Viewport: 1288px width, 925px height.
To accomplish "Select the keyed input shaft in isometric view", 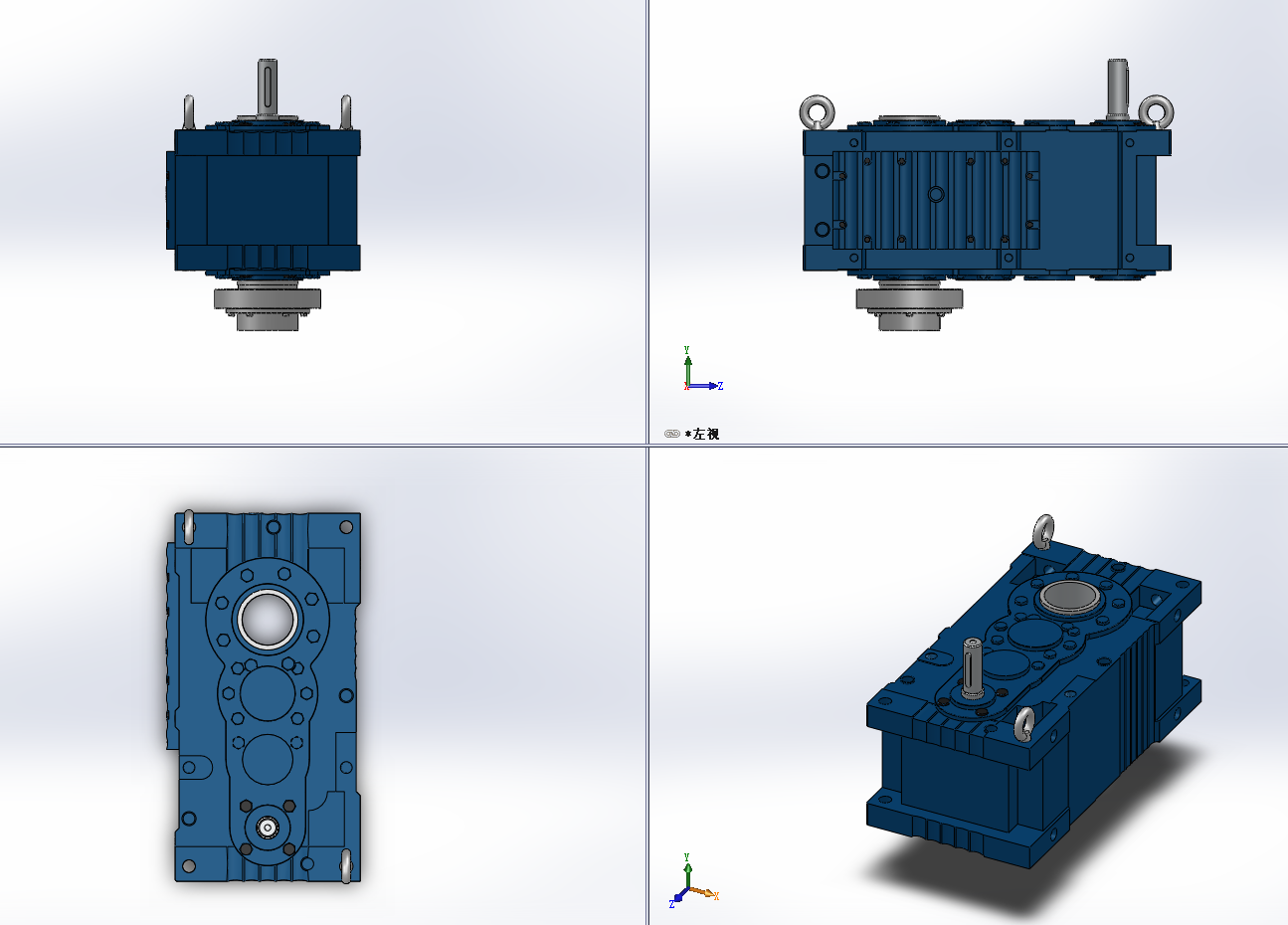I will [974, 666].
